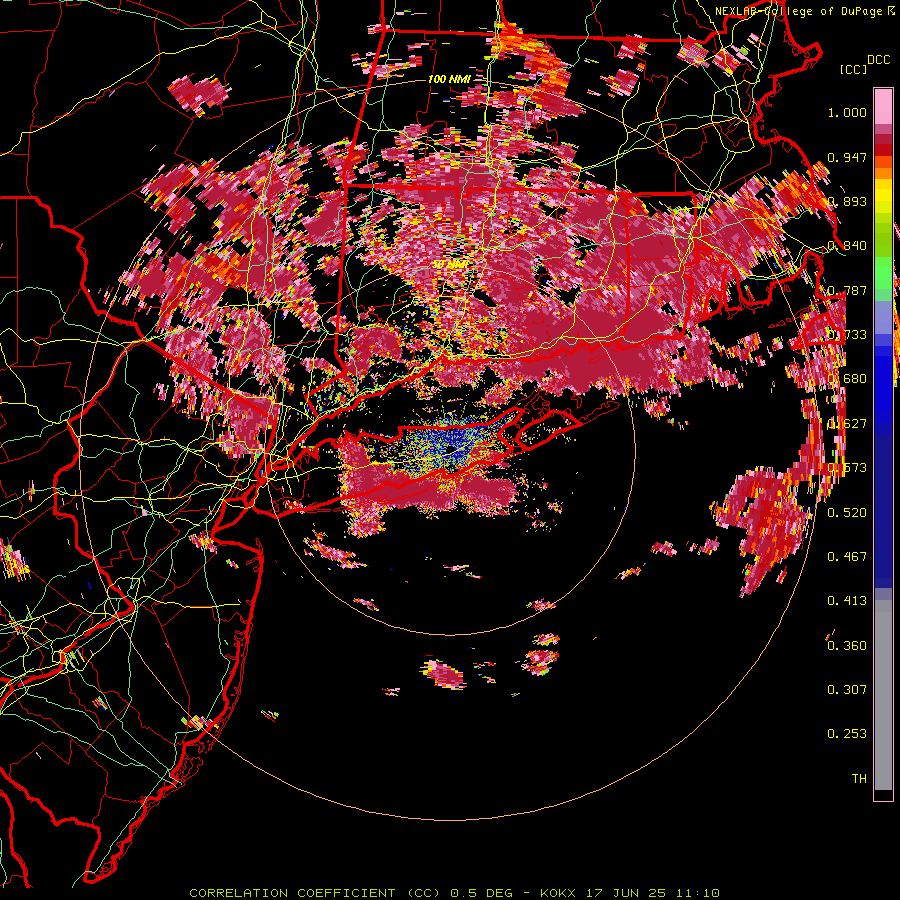Click the 1.000 scale value
The width and height of the screenshot is (900, 900).
coord(847,112)
